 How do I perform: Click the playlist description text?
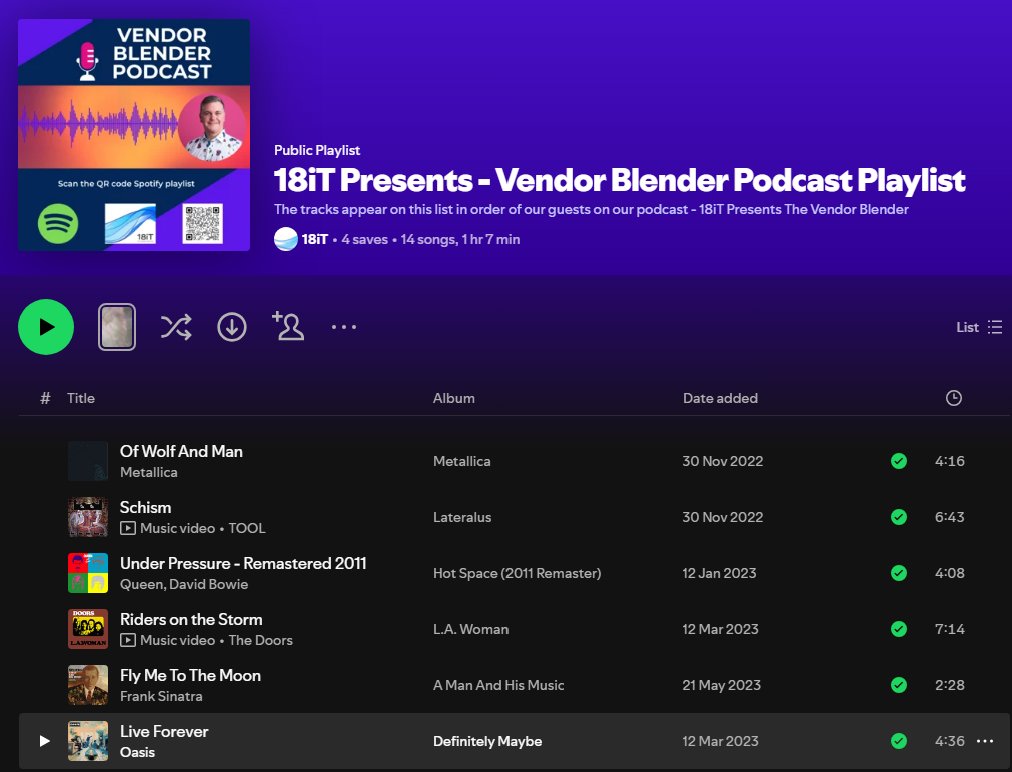(591, 209)
